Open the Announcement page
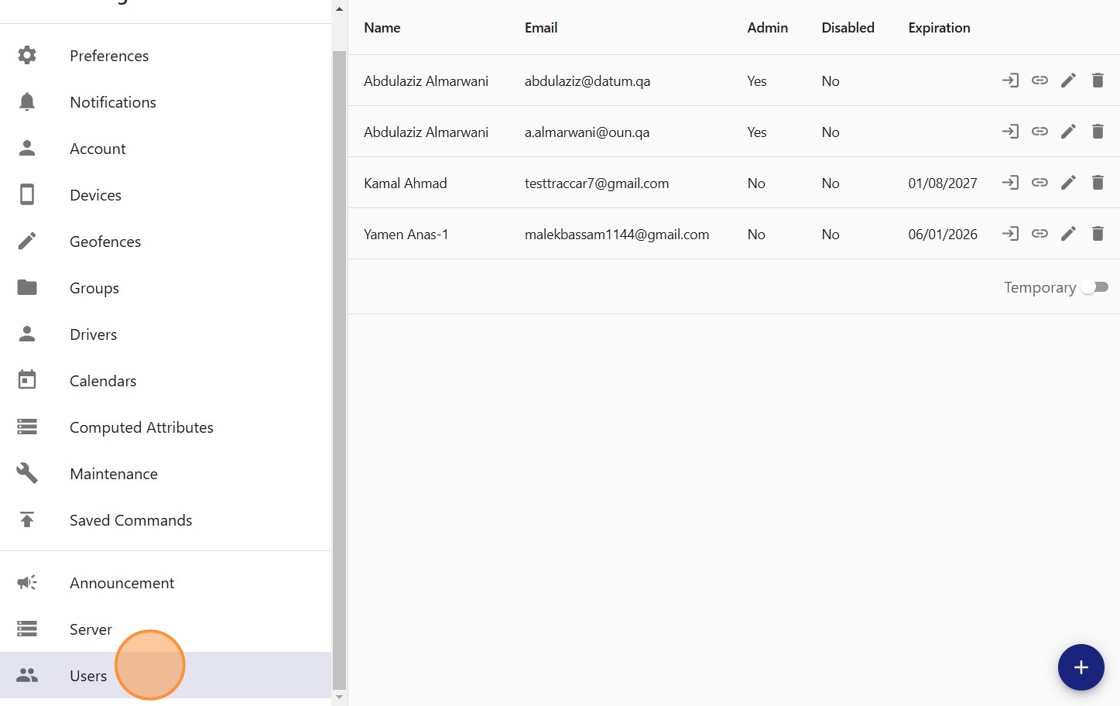 click(x=122, y=583)
